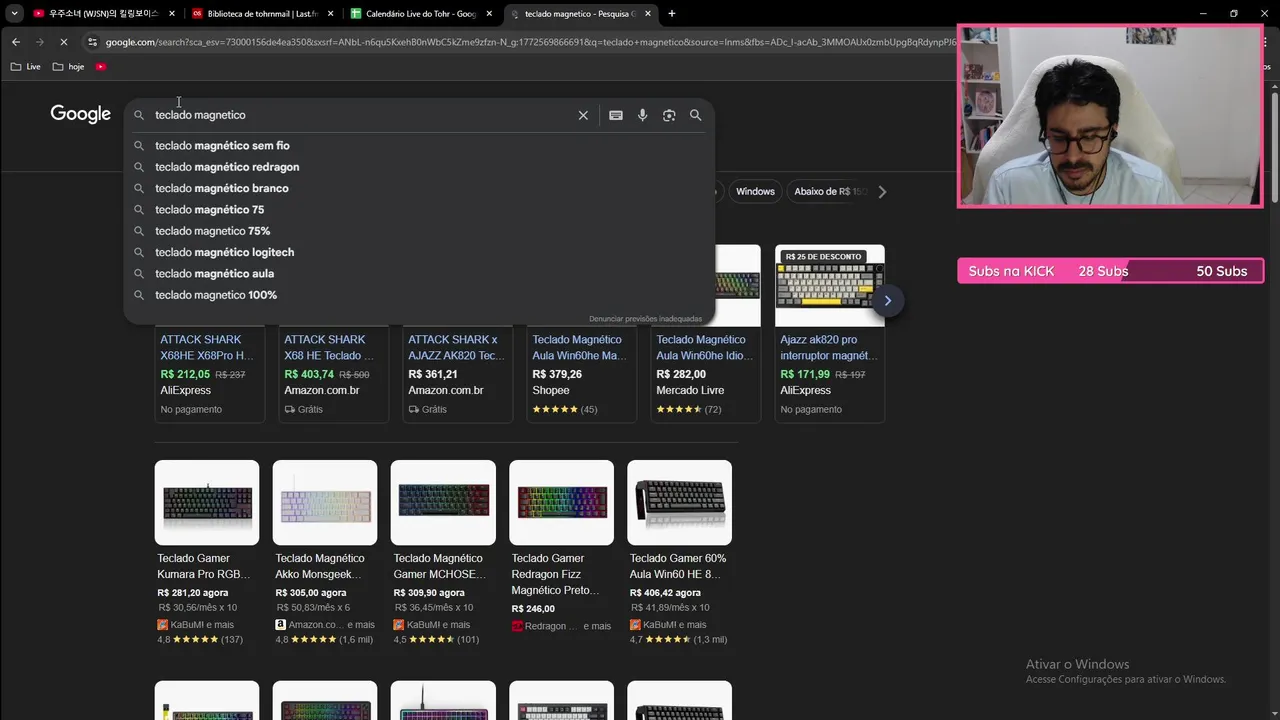Open Teclado Gamer Kumara Pro RGB thumbnail

[207, 502]
